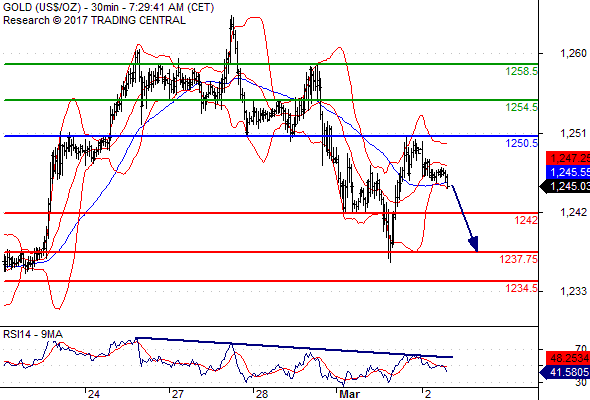The image size is (590, 400).
Task: Click the red 48.2534 RSI value tag
Action: tap(568, 358)
